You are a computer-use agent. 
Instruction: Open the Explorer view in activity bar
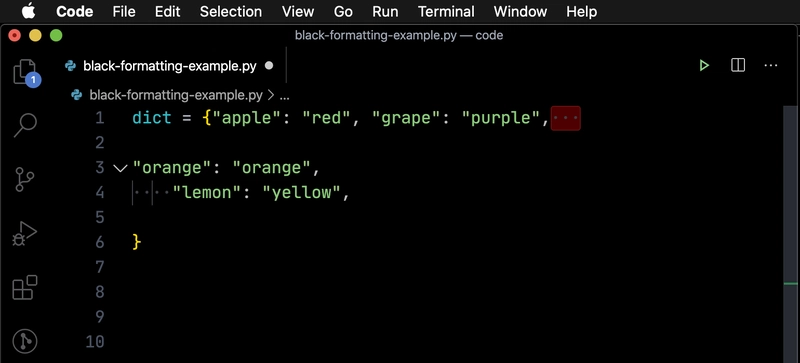click(x=25, y=72)
